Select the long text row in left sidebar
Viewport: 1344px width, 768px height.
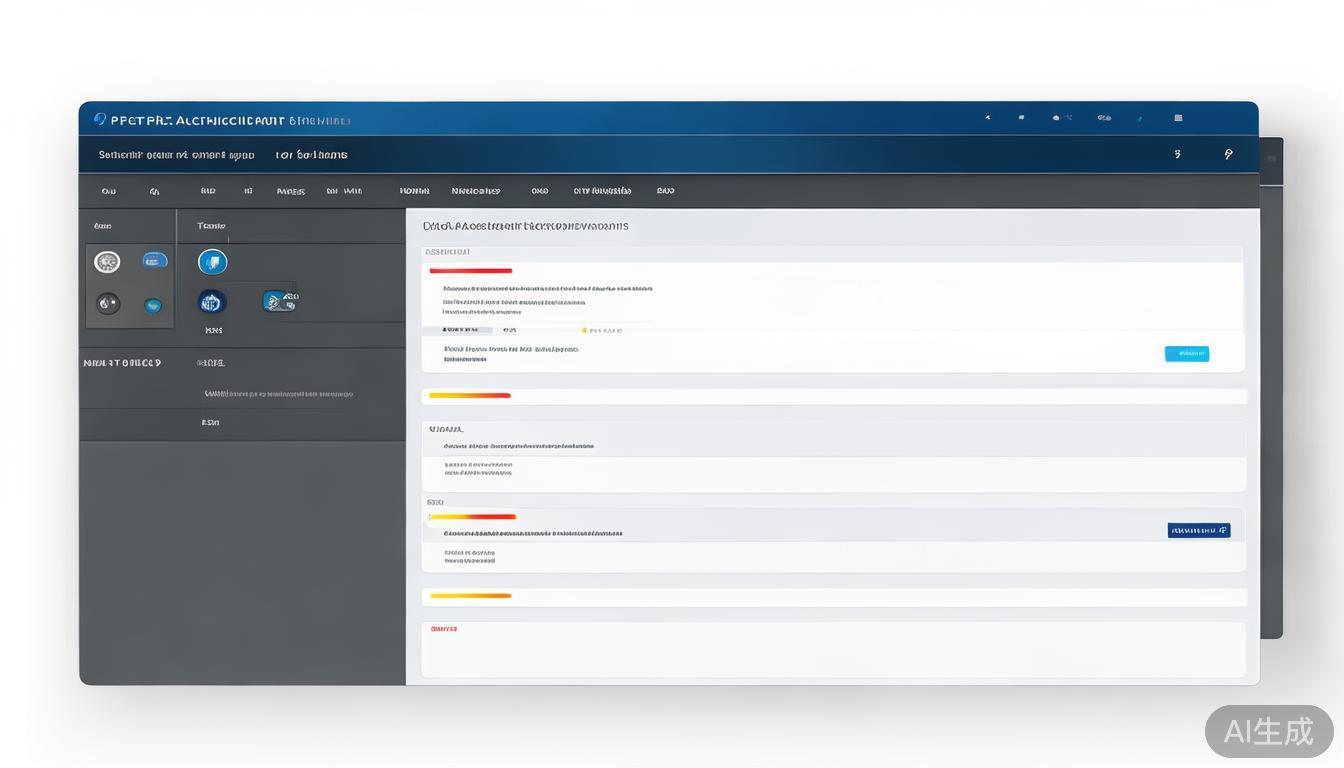coord(278,394)
